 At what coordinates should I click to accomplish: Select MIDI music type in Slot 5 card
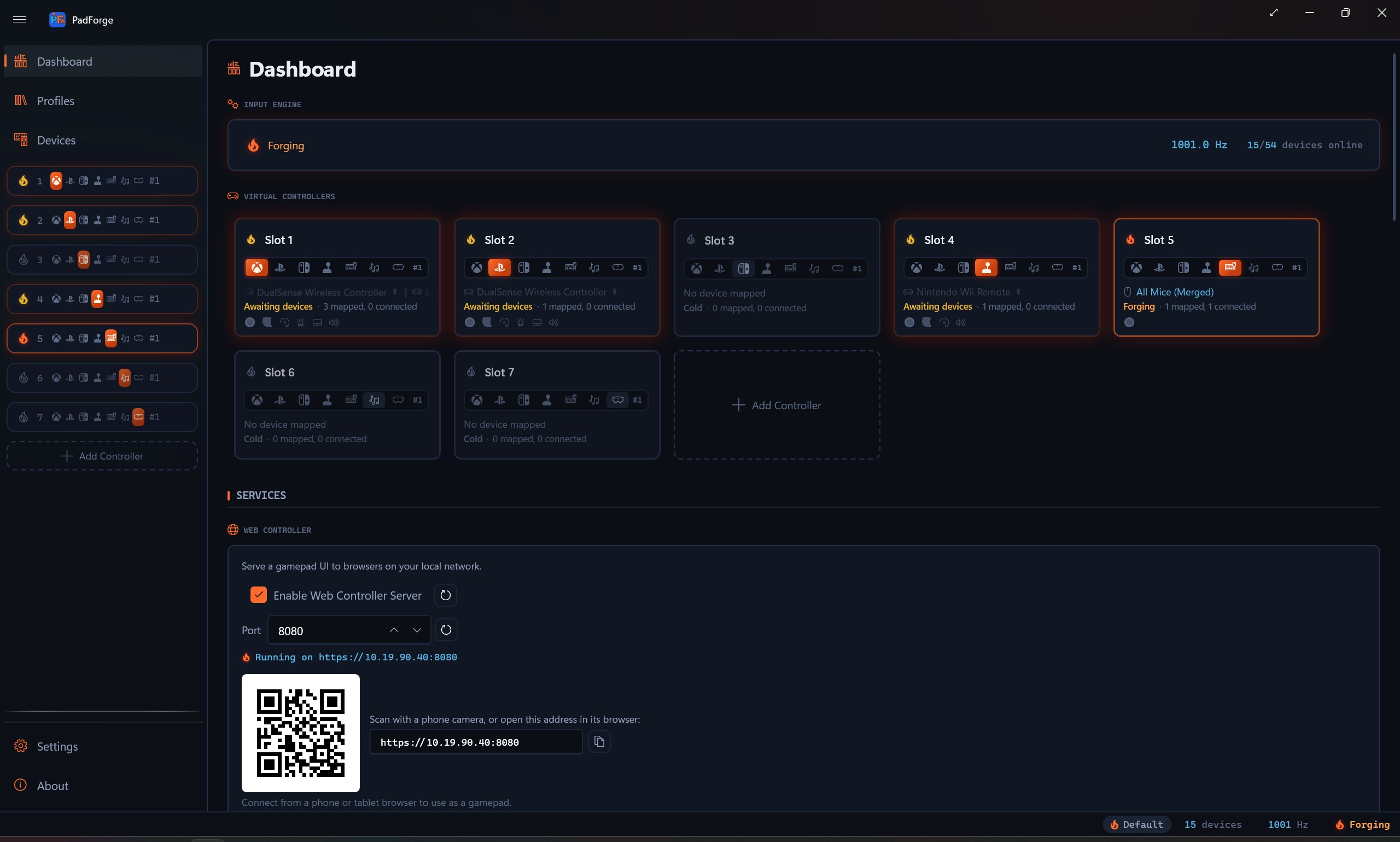tap(1253, 267)
